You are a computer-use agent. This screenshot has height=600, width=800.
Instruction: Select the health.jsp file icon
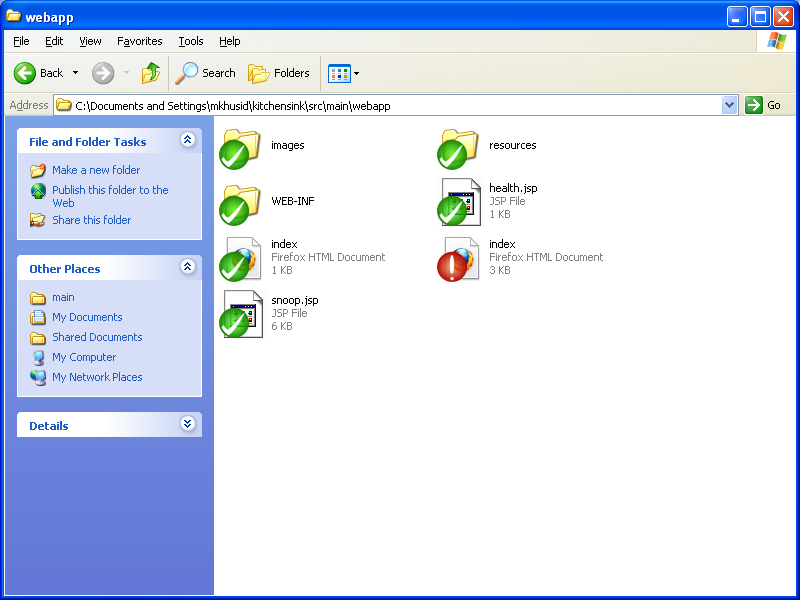[458, 202]
